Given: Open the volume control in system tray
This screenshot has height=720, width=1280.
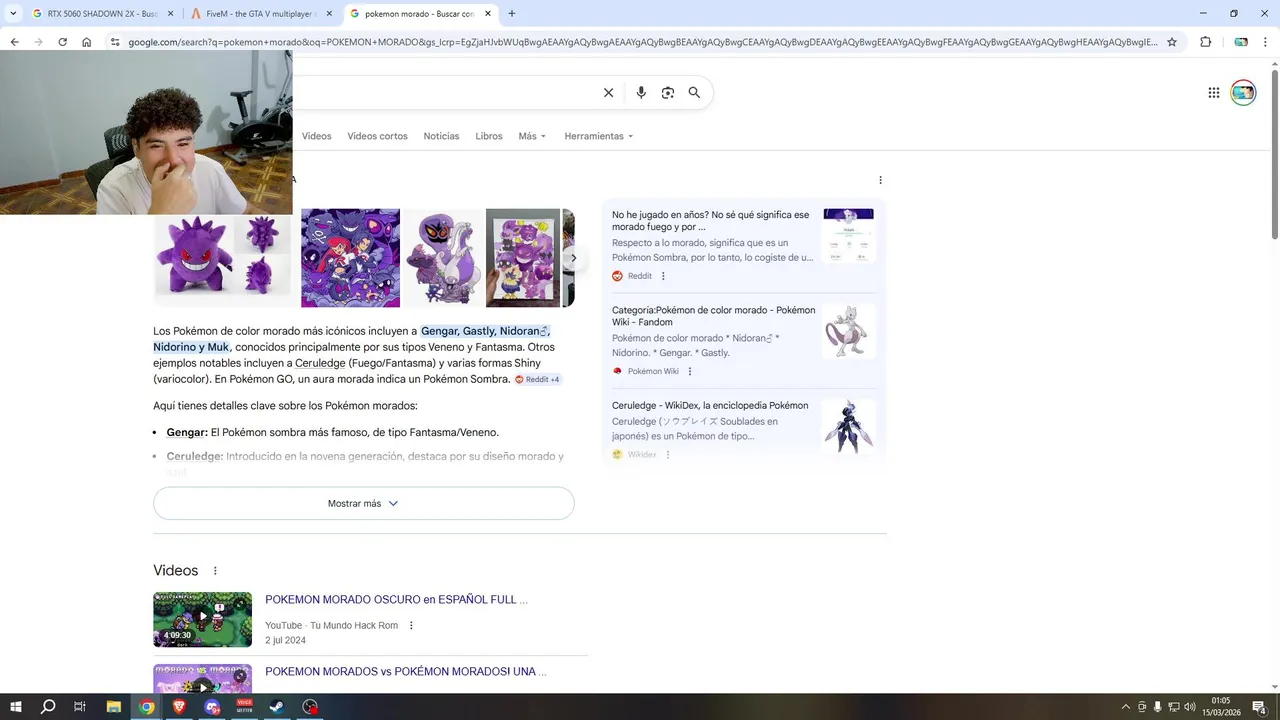Looking at the screenshot, I should pyautogui.click(x=1189, y=707).
